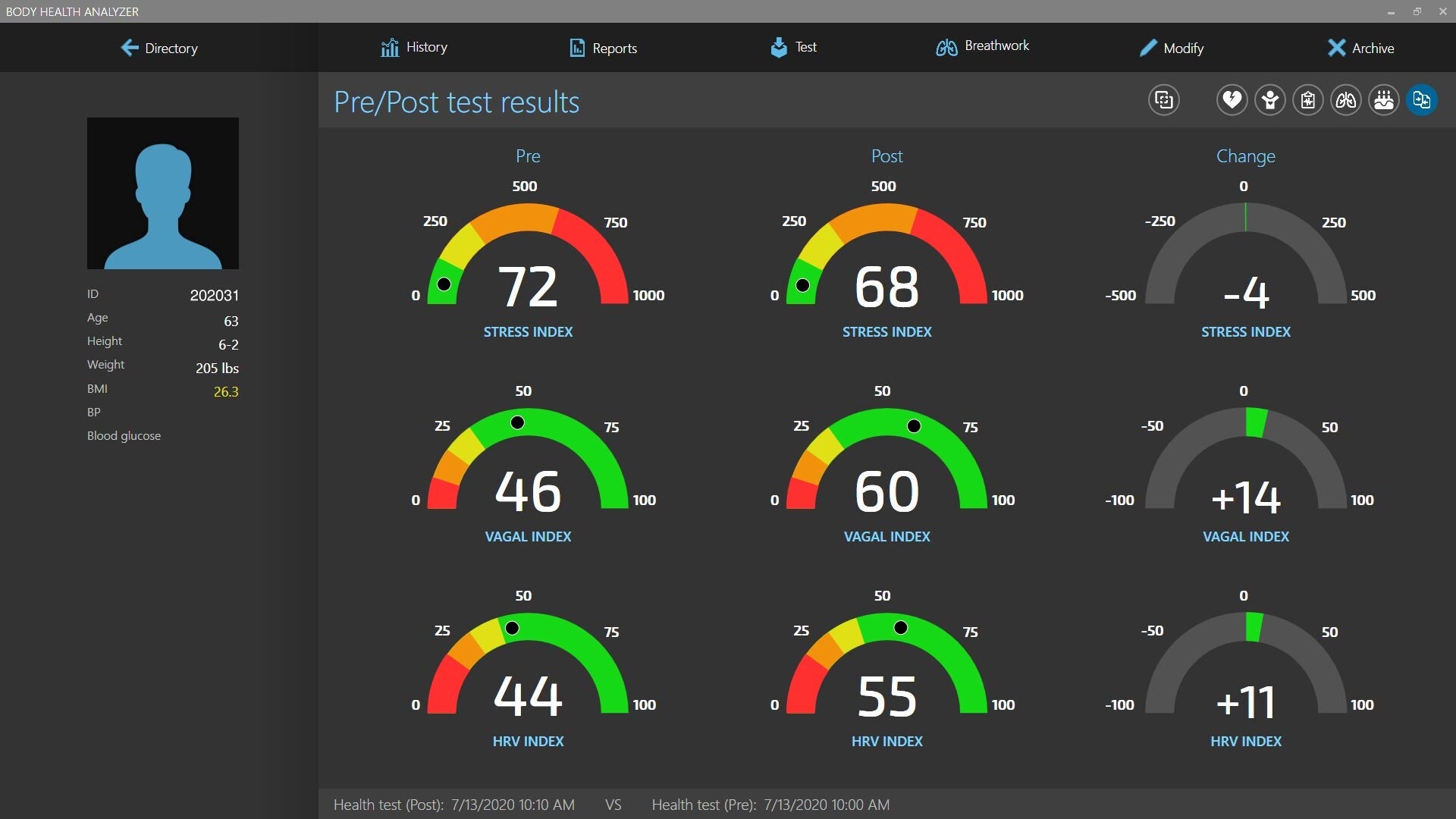Click the patient avatar photo
The height and width of the screenshot is (819, 1456).
coord(163,193)
